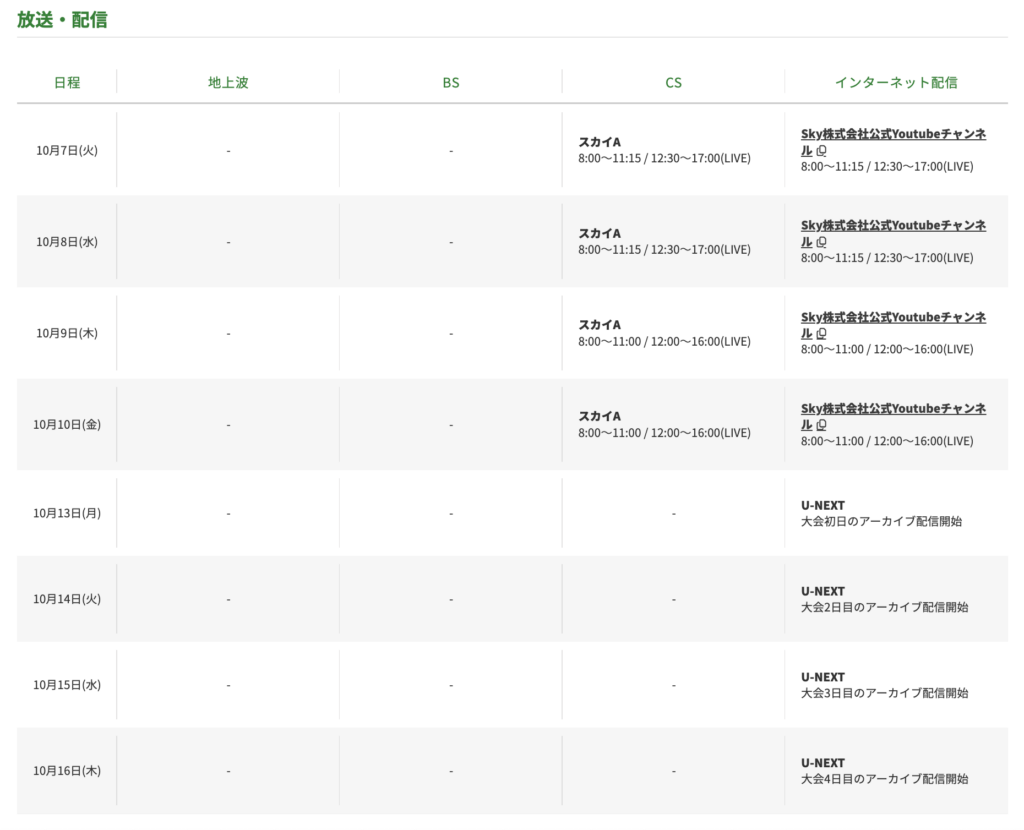Open the external link icon in the 10月10日 row
Screen dimensions: 1024x830
(x=822, y=425)
